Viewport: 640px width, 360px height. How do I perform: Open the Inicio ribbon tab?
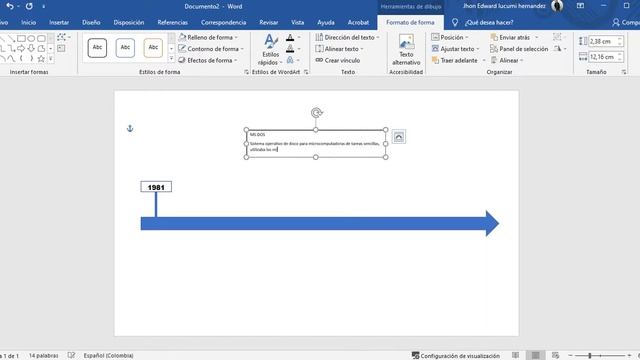point(29,22)
